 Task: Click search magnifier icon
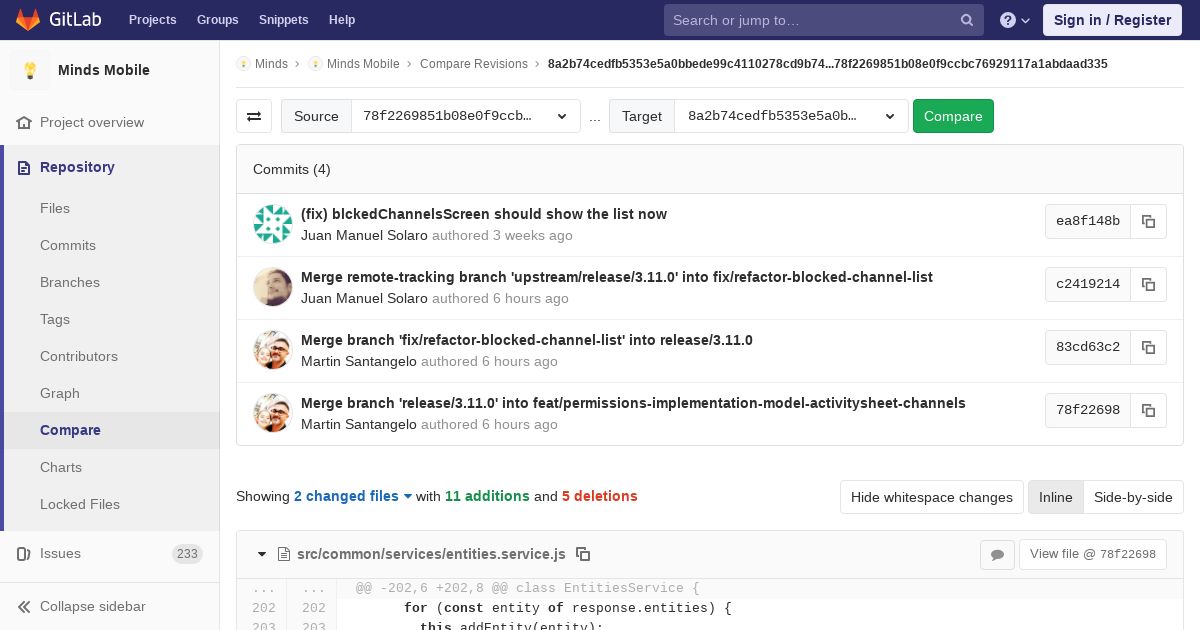click(x=967, y=20)
